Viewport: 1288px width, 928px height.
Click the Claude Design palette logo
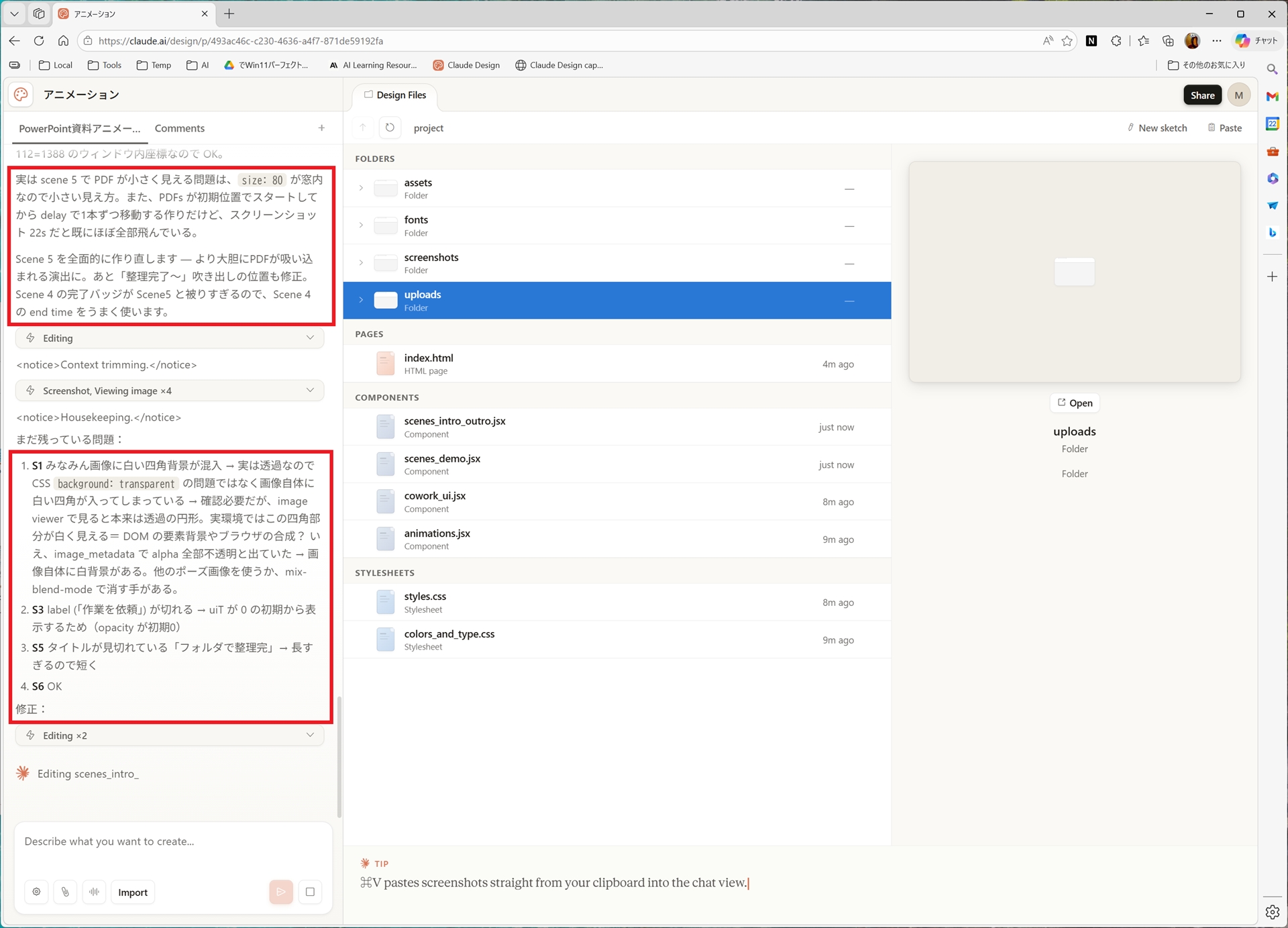(20, 95)
